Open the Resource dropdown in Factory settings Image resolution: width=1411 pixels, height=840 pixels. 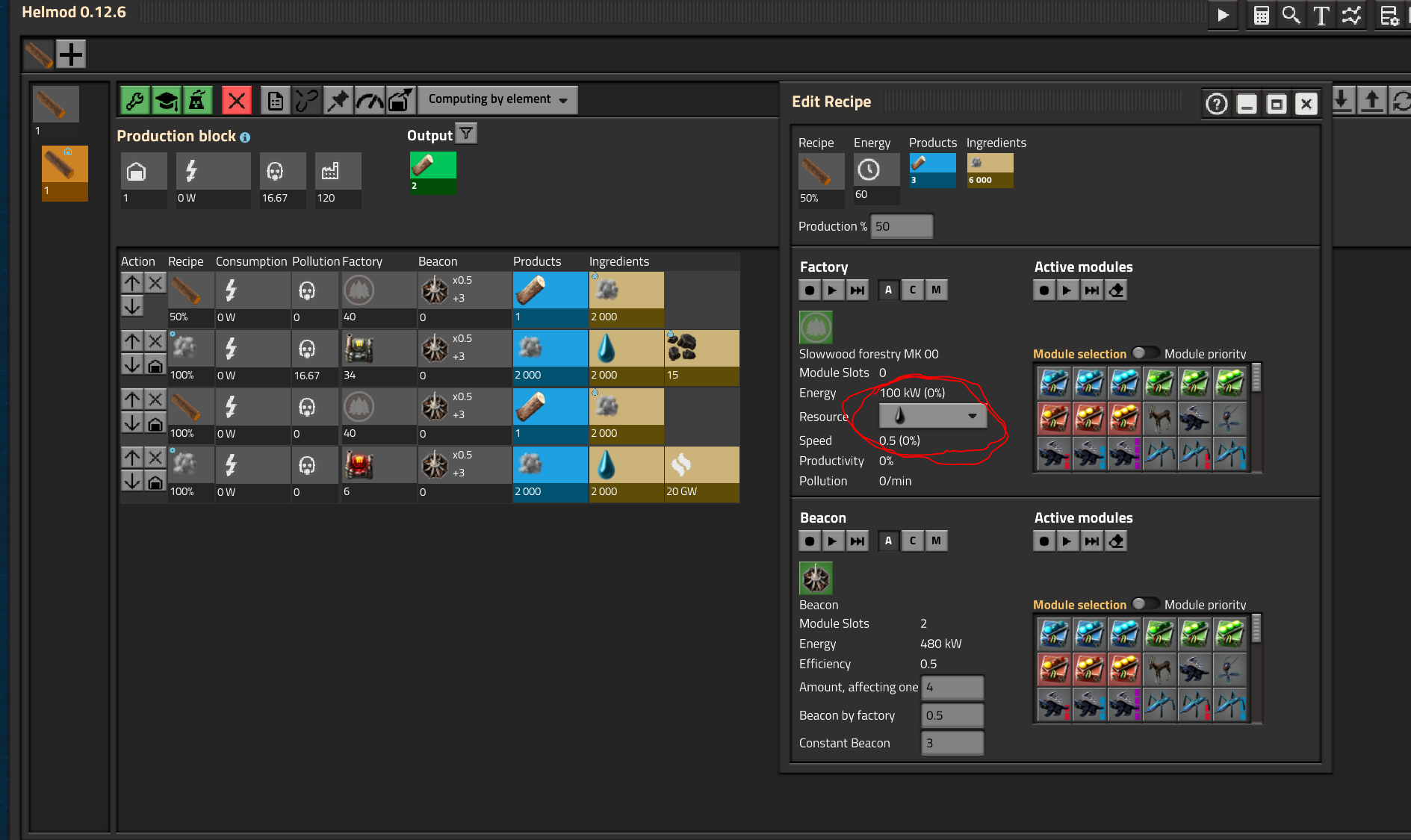point(932,416)
